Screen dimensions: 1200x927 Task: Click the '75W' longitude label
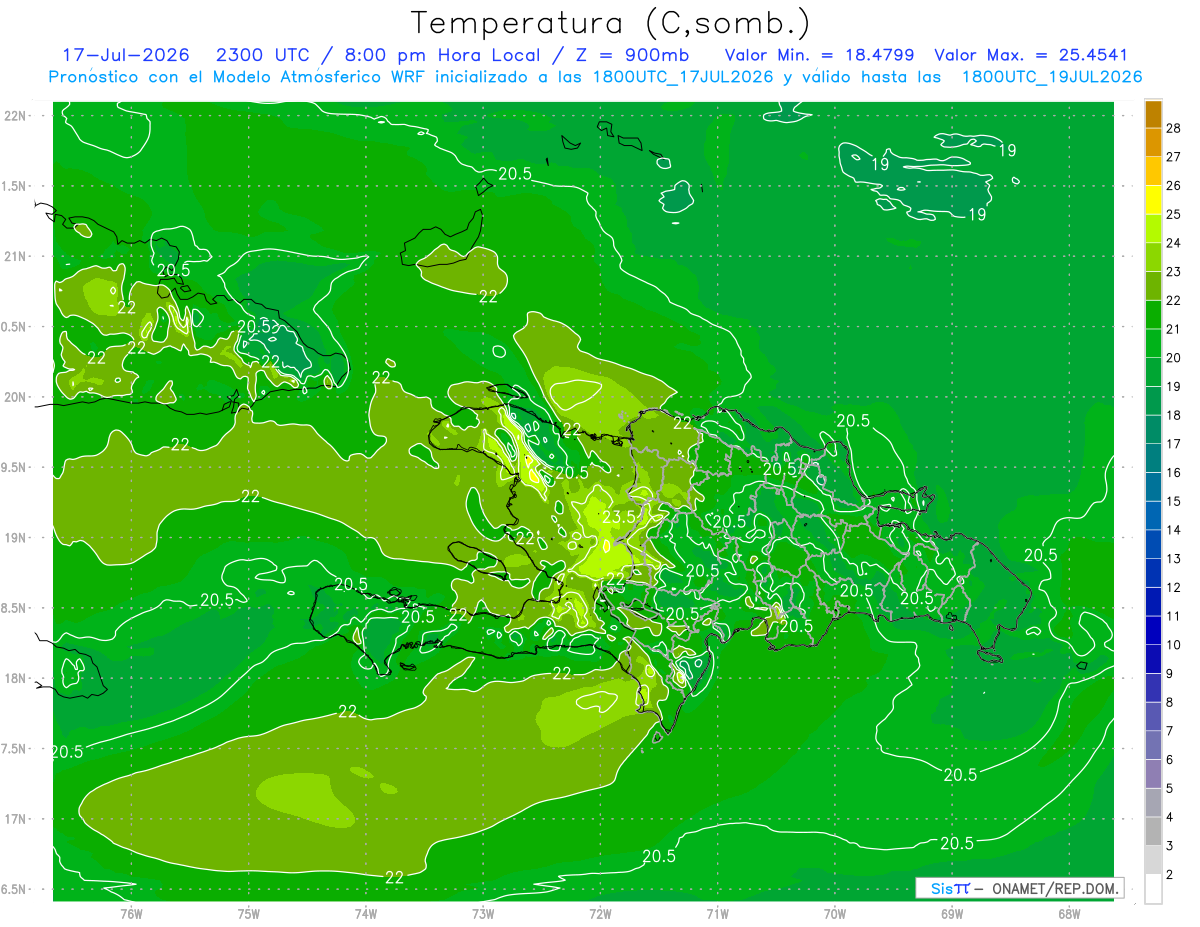(x=248, y=913)
